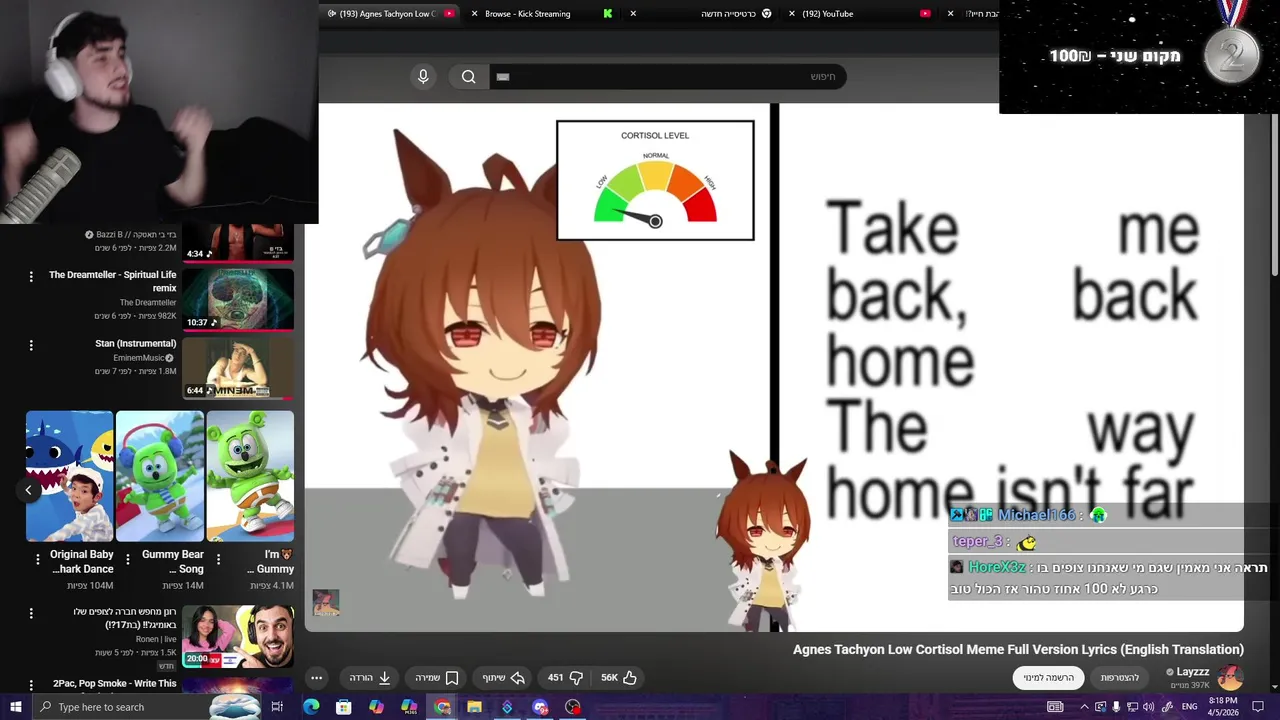Open the Layzzz channel name link
Image resolution: width=1280 pixels, height=720 pixels.
tap(1193, 672)
